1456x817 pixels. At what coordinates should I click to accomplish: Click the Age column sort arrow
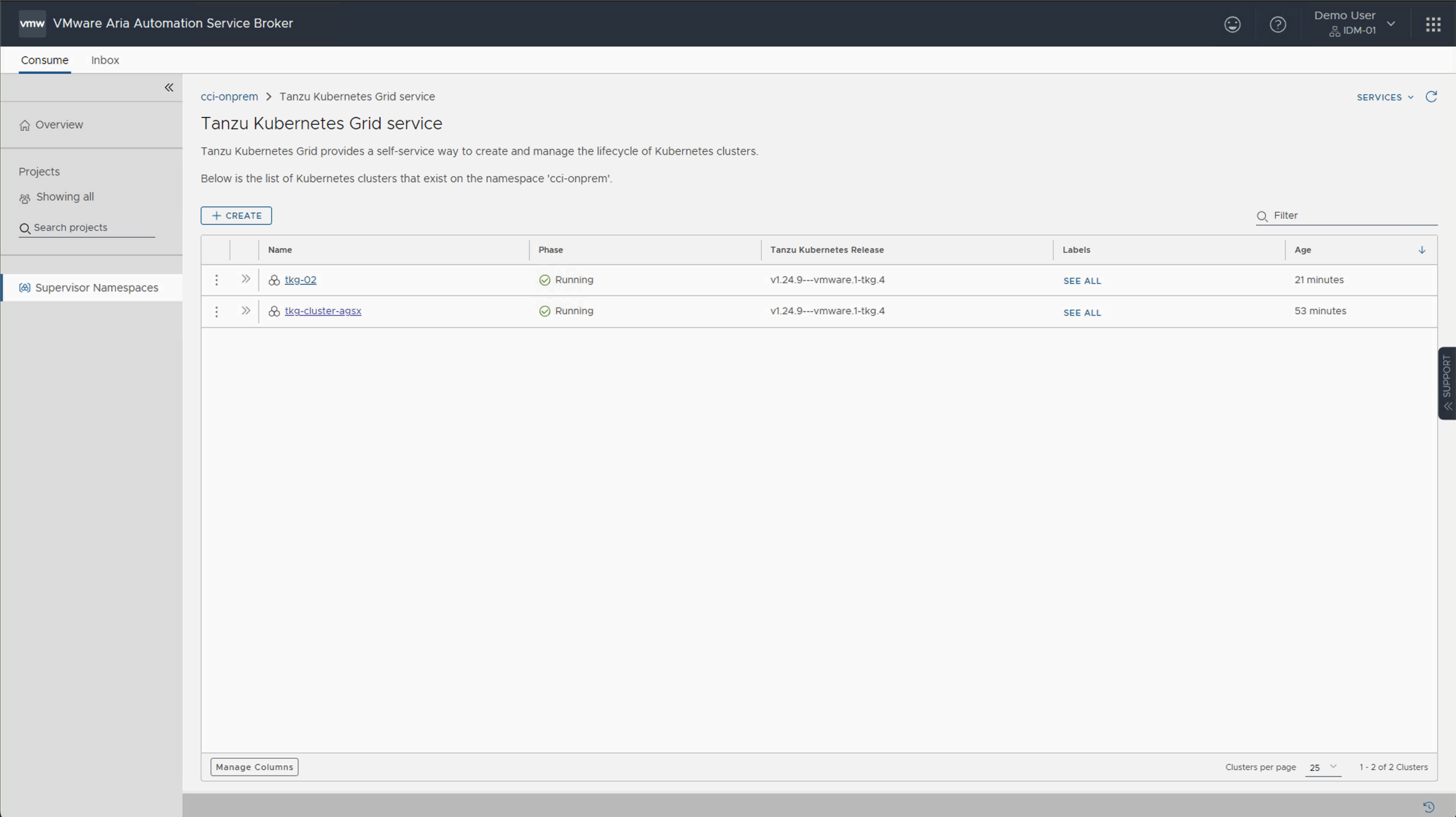pos(1422,250)
